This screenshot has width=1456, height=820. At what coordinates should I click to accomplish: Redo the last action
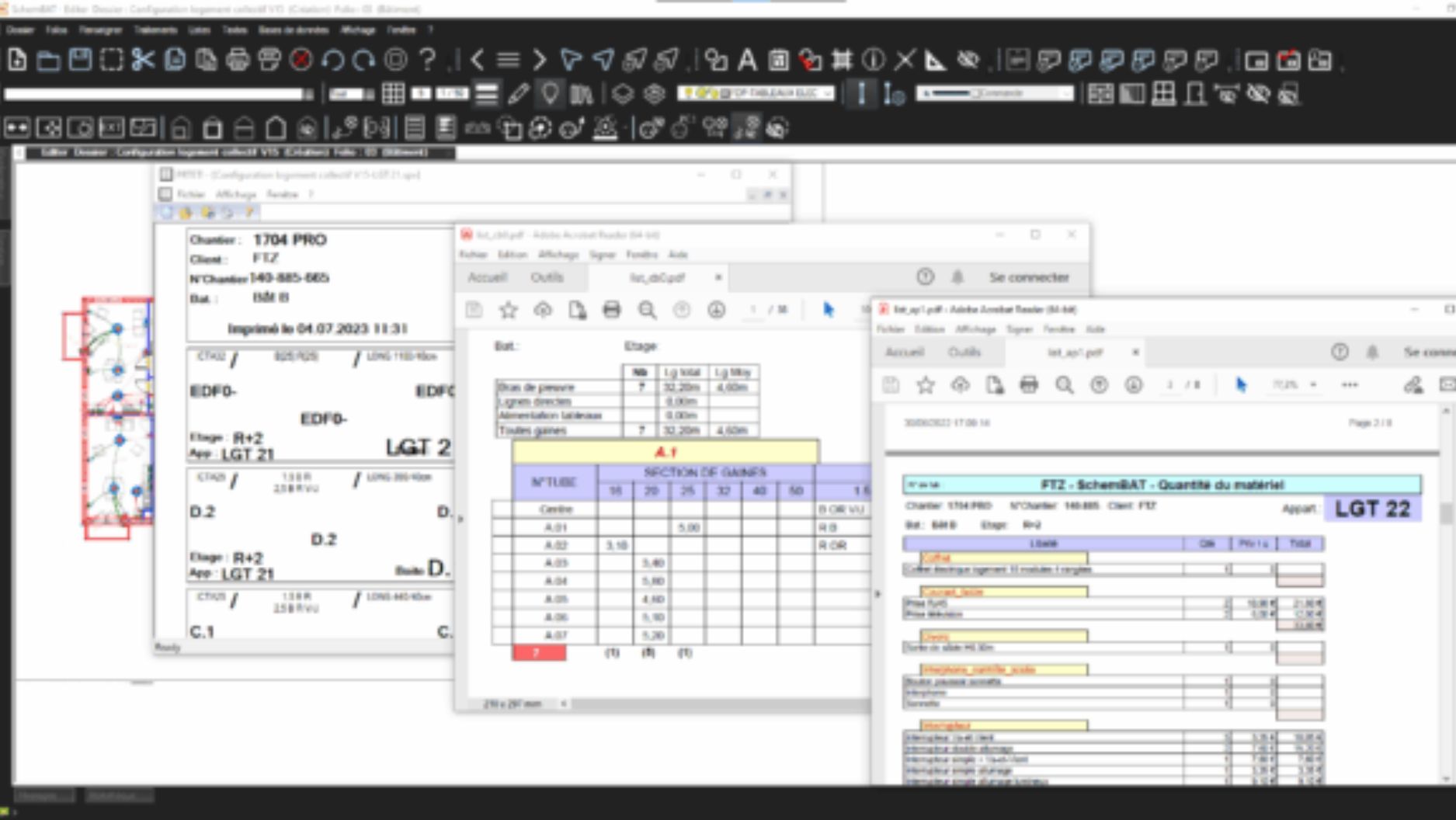(364, 60)
